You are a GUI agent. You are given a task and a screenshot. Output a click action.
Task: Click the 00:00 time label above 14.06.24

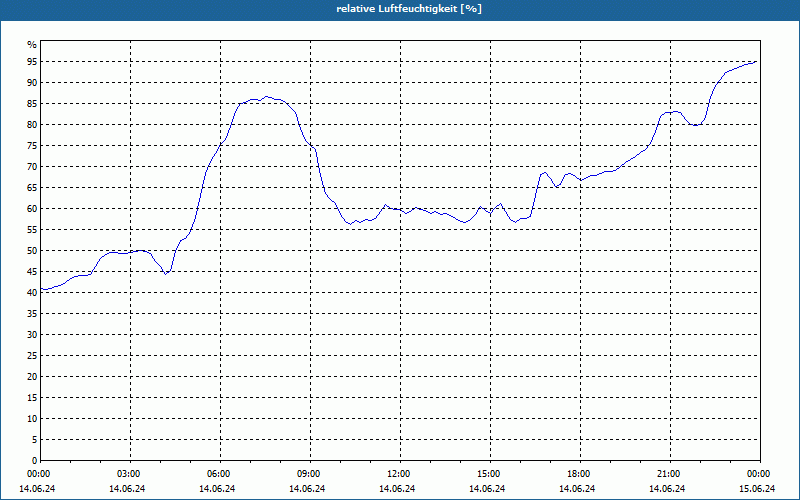[38, 474]
